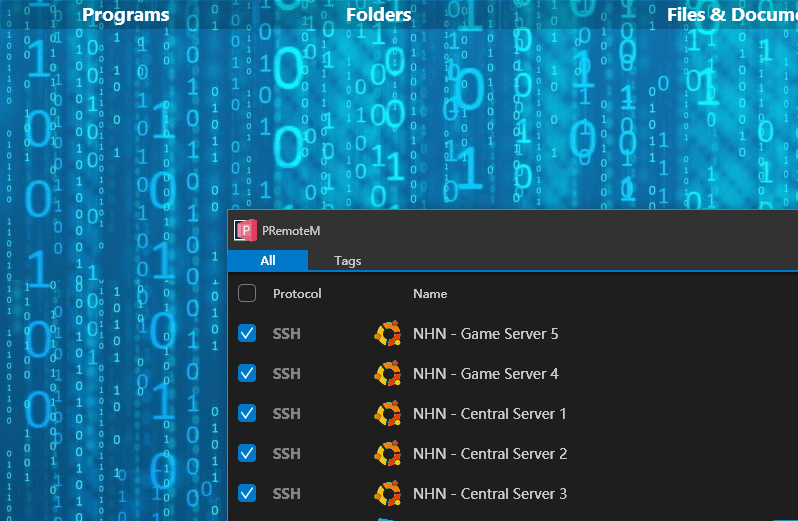The width and height of the screenshot is (798, 521).
Task: Uncheck NHN - Central Server 3 checkbox
Action: [x=247, y=493]
